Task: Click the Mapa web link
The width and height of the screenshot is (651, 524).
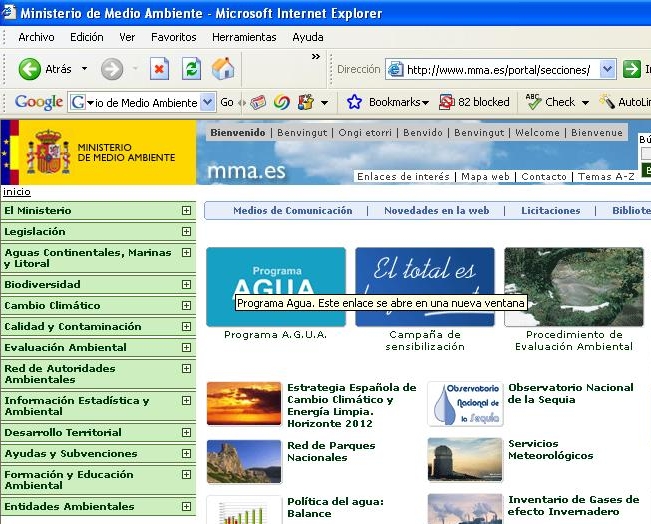Action: (x=485, y=177)
